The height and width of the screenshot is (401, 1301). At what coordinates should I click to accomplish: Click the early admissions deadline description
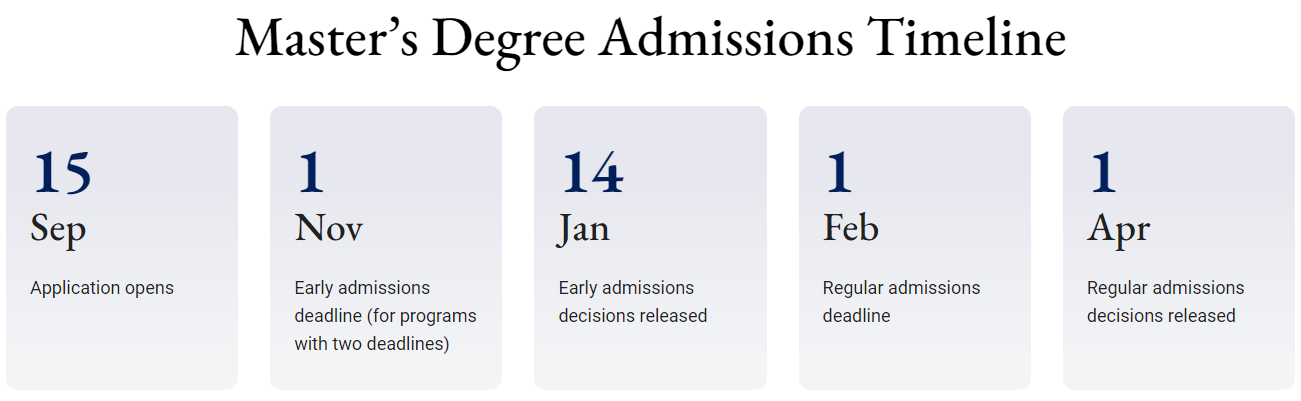tap(386, 316)
